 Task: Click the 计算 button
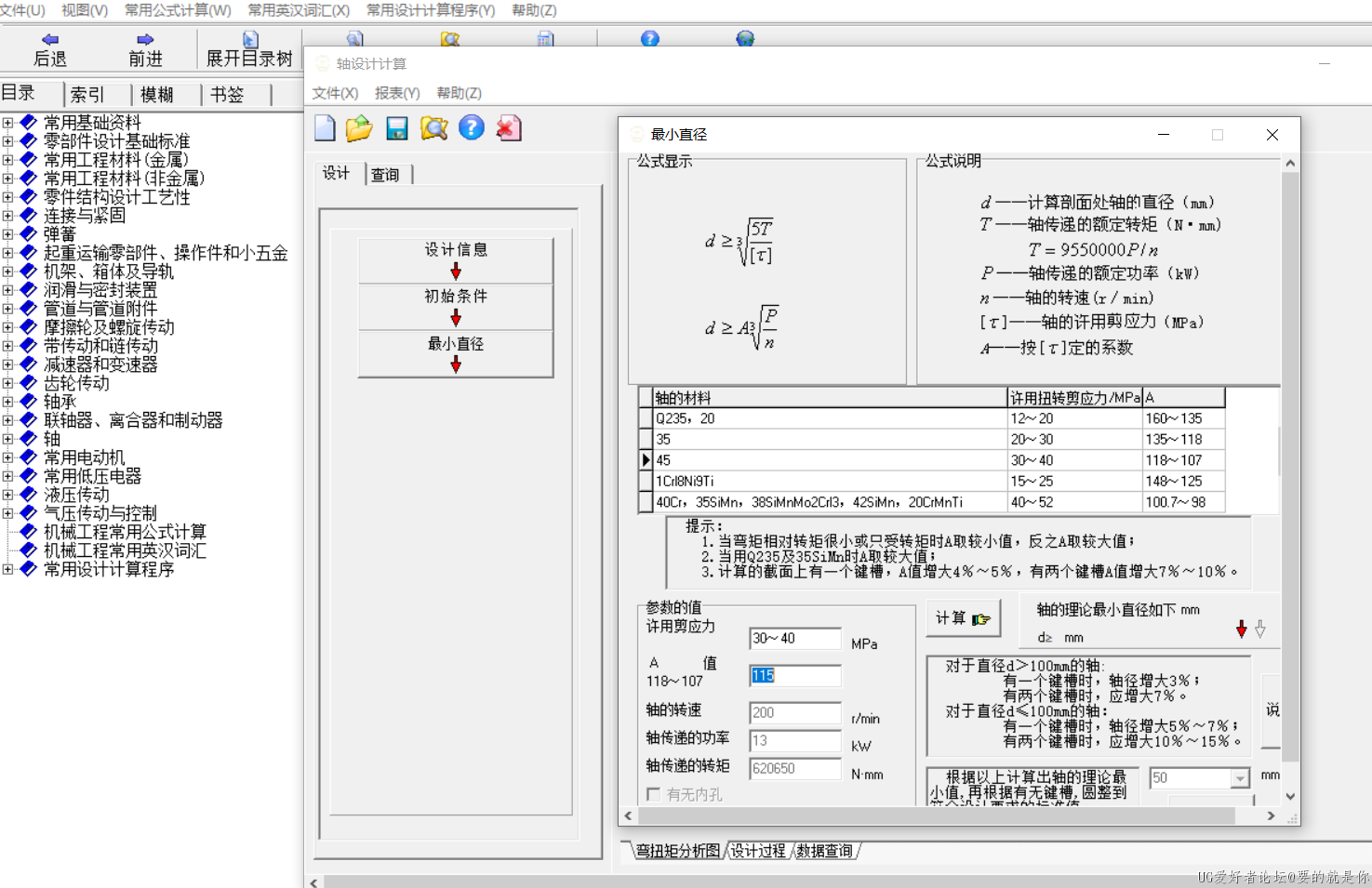click(963, 618)
